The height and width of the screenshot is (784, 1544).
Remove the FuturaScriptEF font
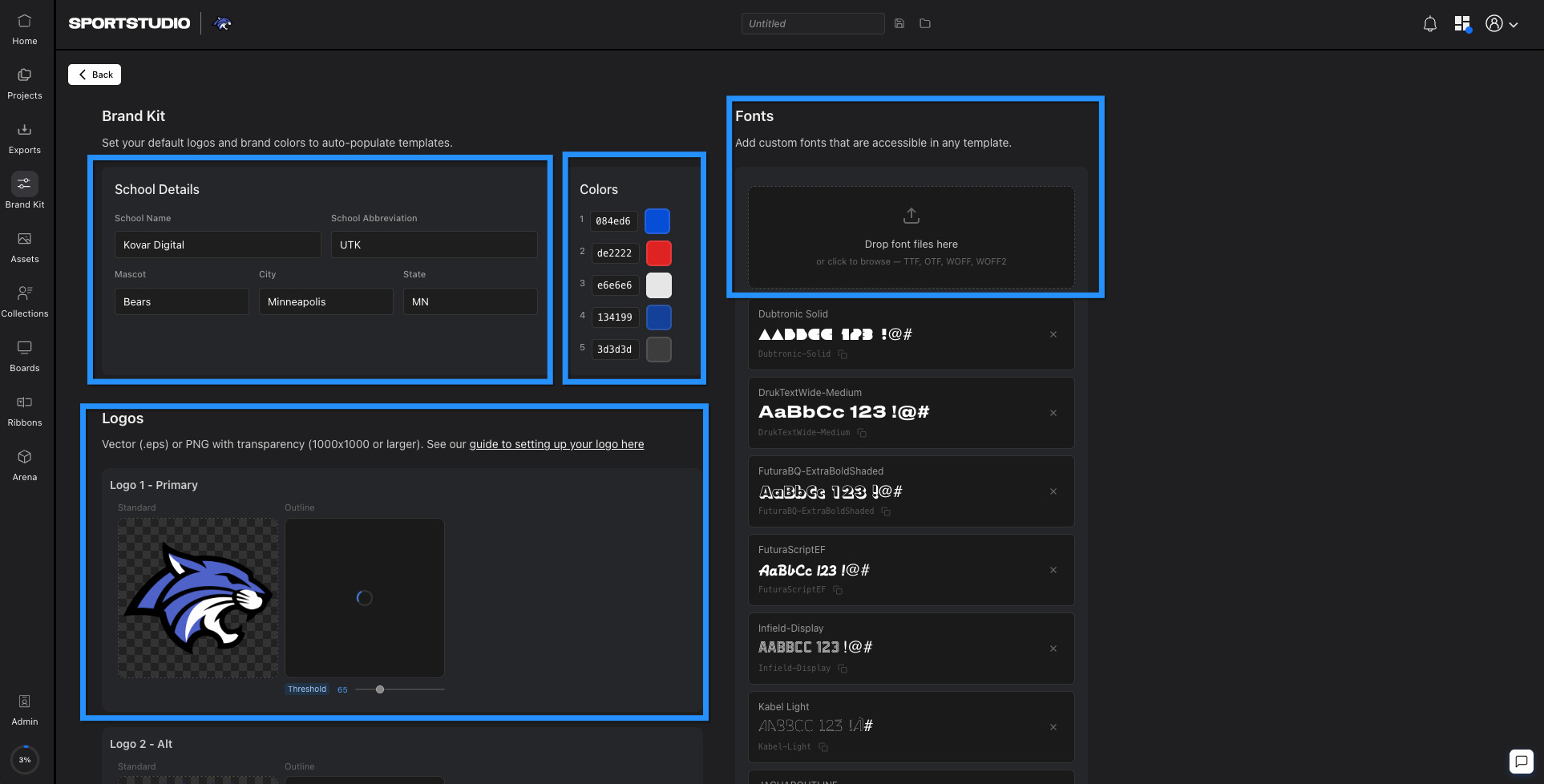coord(1053,570)
